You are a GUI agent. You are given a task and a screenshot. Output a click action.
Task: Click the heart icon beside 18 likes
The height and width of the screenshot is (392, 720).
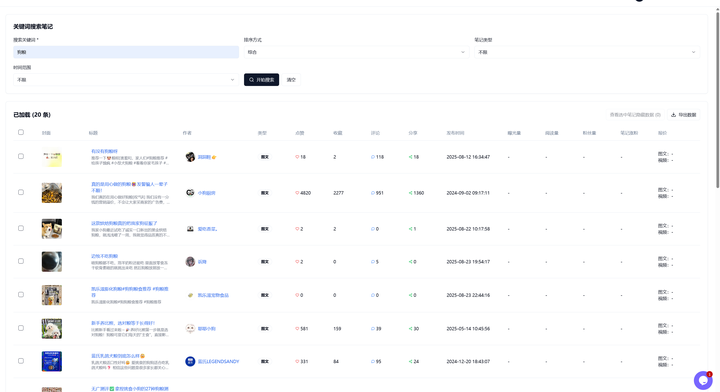[x=297, y=157]
